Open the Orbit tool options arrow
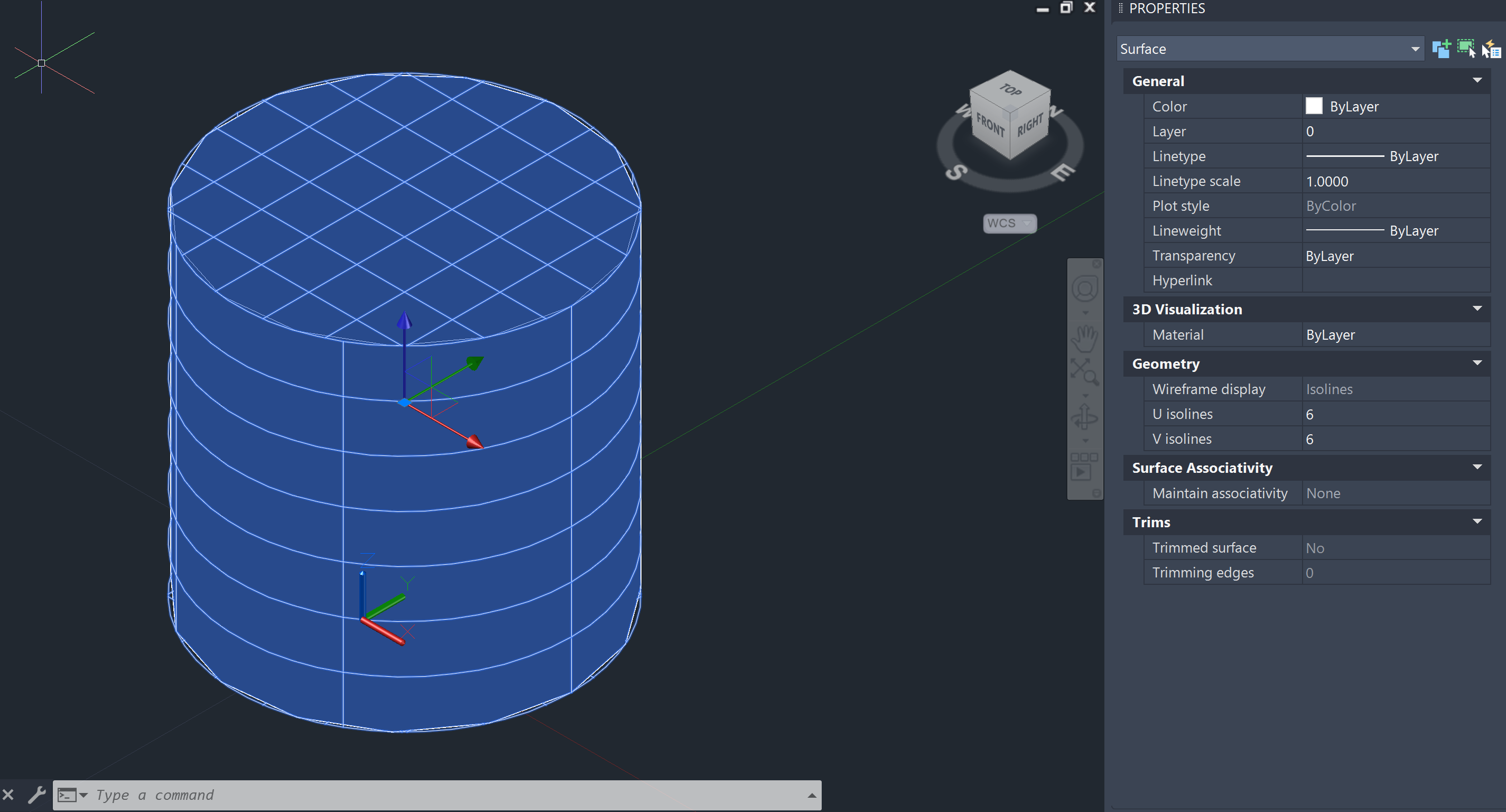Screen dimensions: 1506x812 coord(1085,441)
